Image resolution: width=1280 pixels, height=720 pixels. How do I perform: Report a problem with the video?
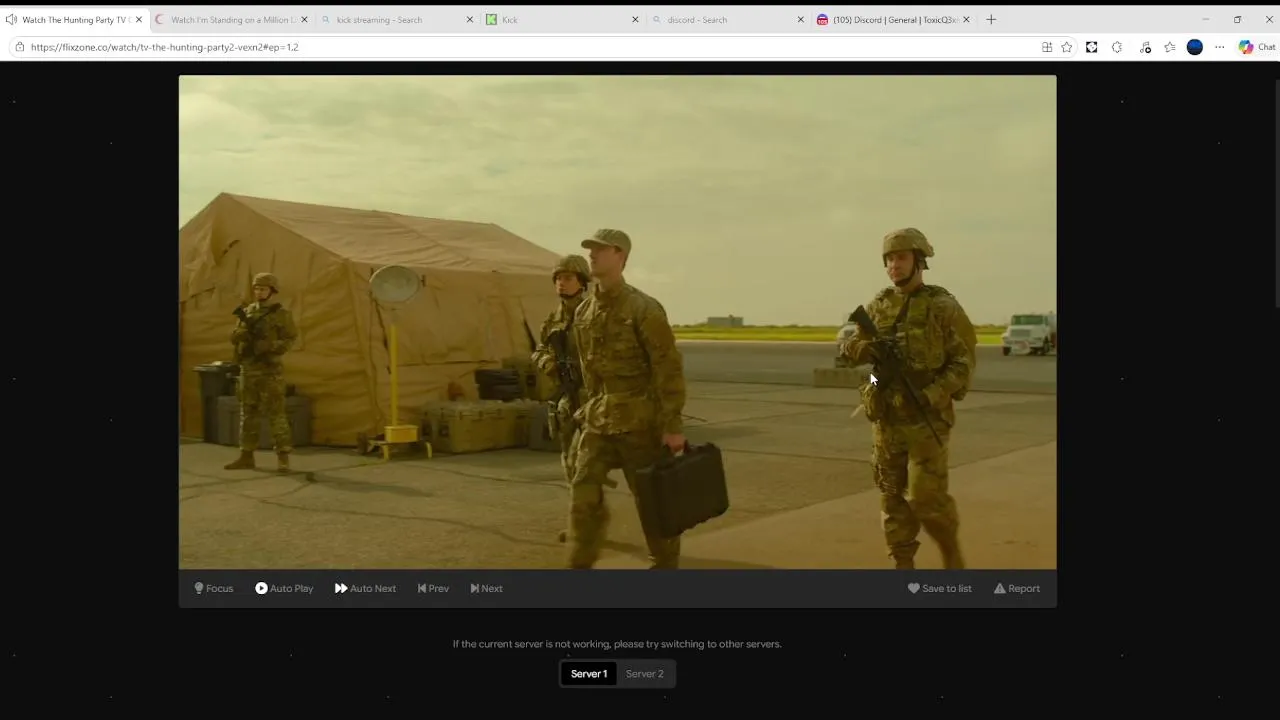tap(1016, 588)
